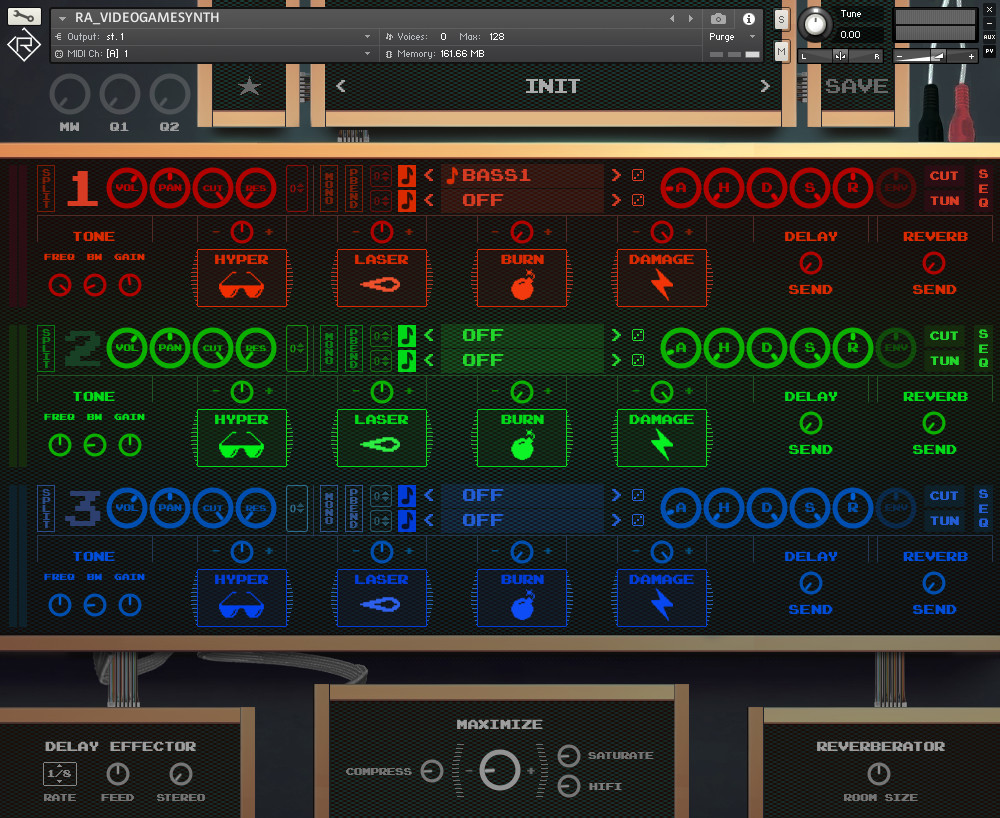Select previous sound before BASS1

coord(429,175)
